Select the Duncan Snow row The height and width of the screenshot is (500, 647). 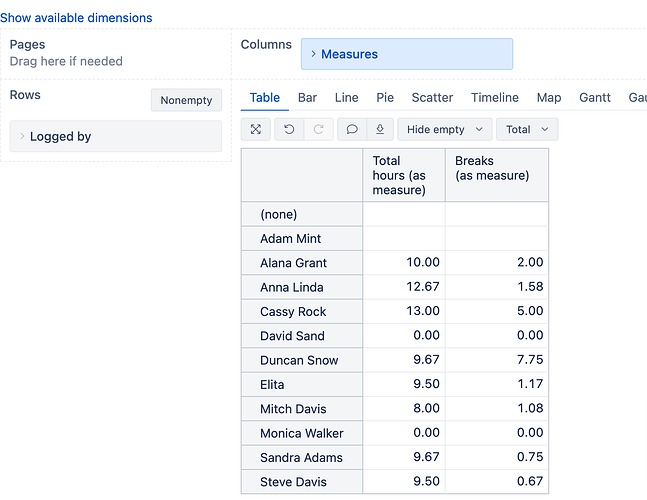point(302,360)
